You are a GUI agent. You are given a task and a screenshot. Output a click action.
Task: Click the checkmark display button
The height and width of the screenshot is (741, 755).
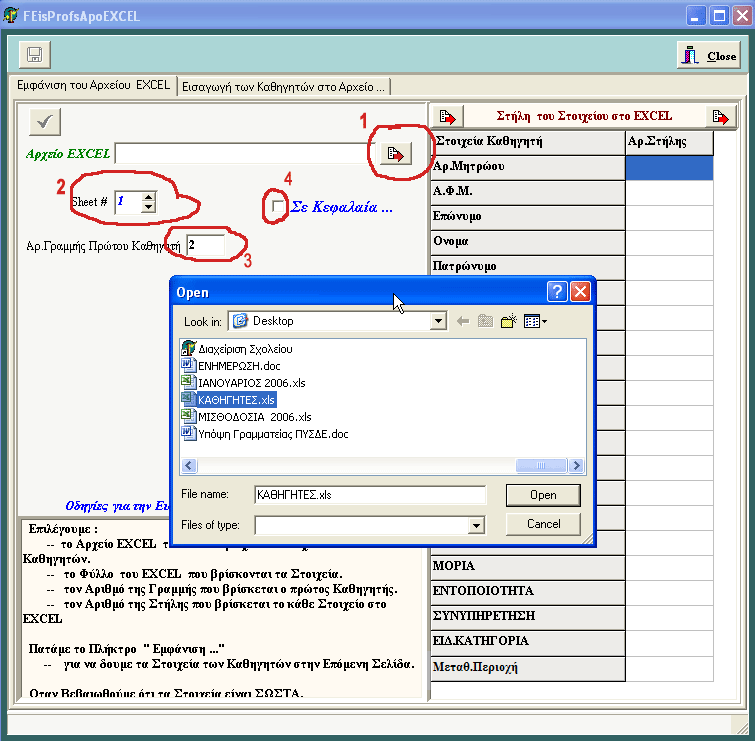pos(45,121)
